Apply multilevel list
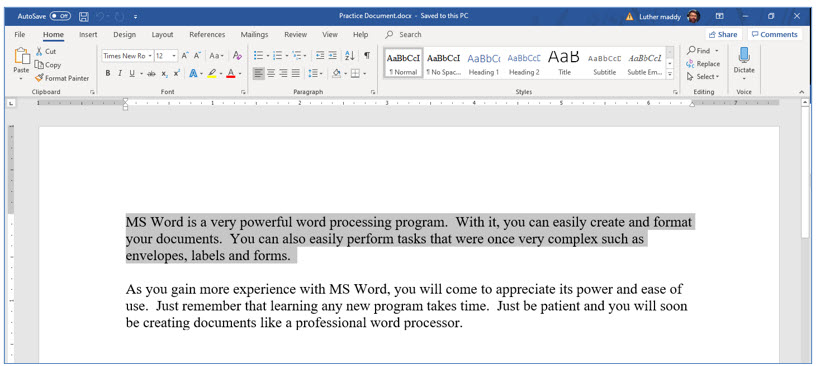This screenshot has height=366, width=818. [x=297, y=55]
